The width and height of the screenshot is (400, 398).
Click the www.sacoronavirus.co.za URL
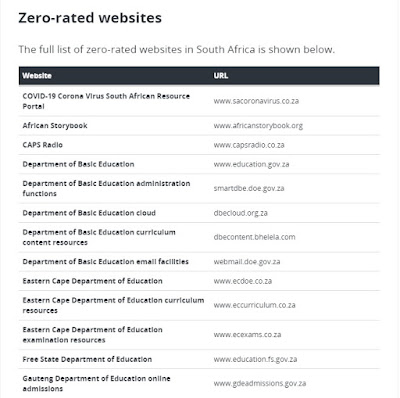(256, 101)
